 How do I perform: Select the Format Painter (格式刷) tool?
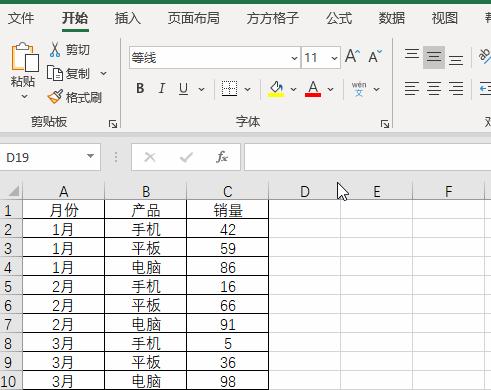click(55, 97)
